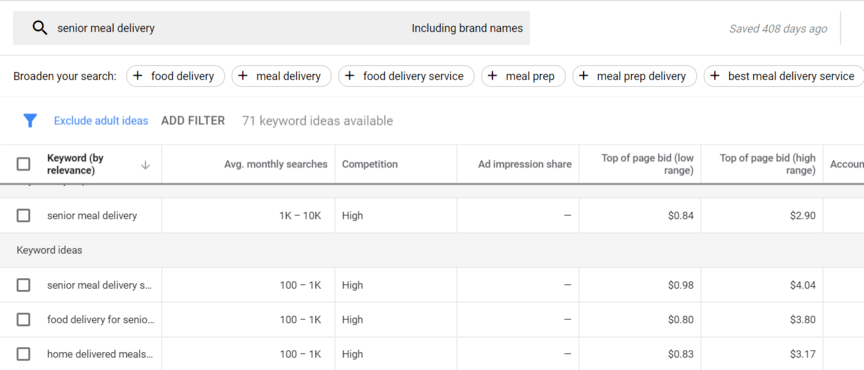
Task: Click the Keyword column sort arrow
Action: pyautogui.click(x=145, y=165)
